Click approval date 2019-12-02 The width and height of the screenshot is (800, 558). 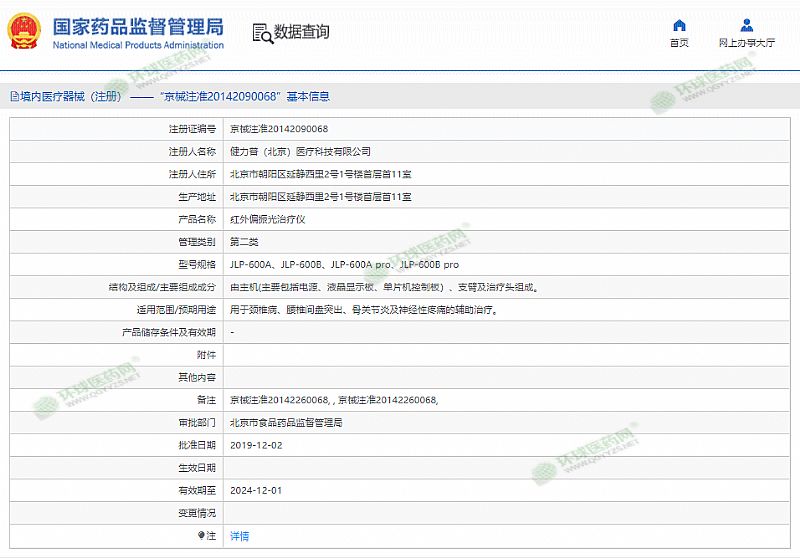point(256,445)
